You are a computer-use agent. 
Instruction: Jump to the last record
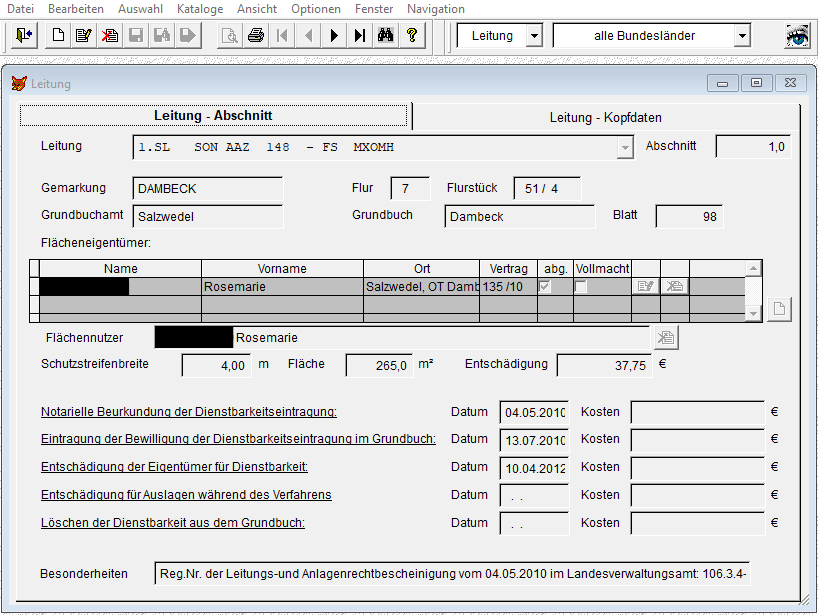(x=360, y=35)
